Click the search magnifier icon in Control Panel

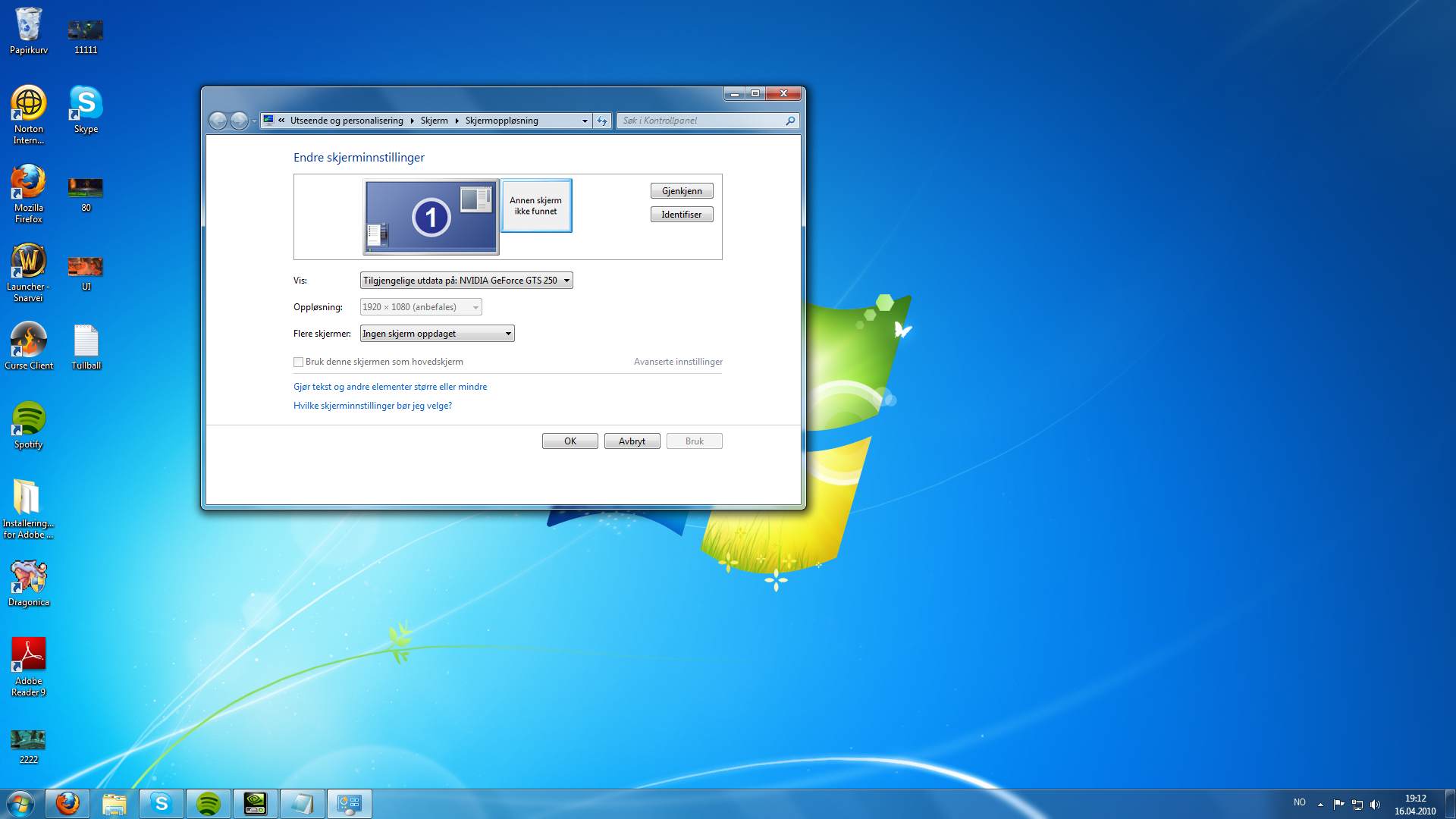click(x=790, y=121)
